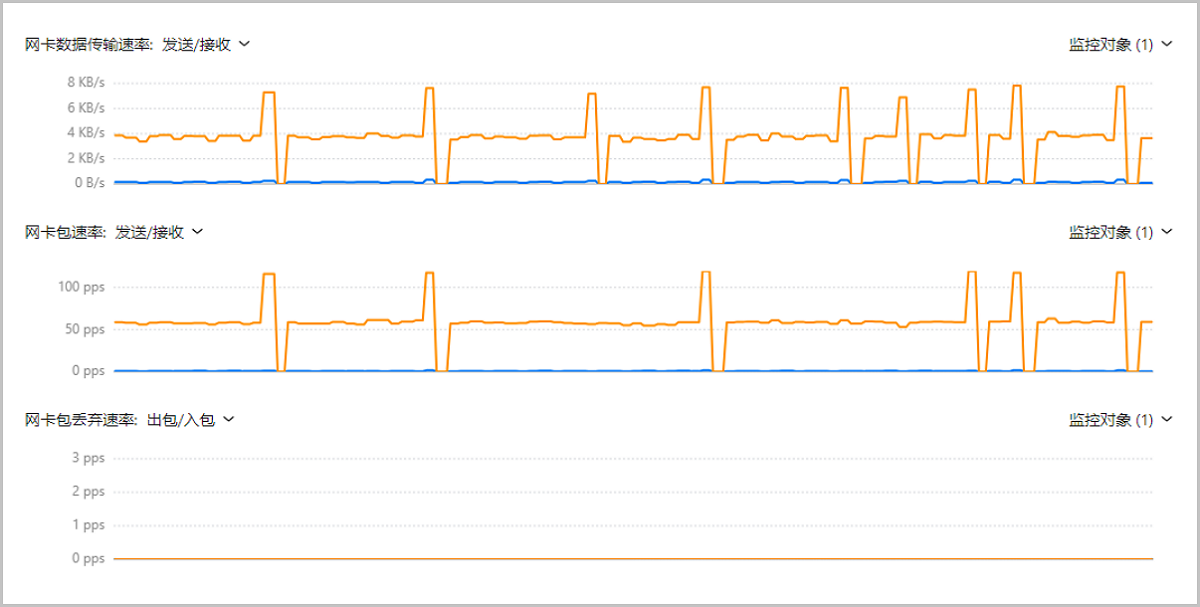The width and height of the screenshot is (1200, 607).
Task: Click the 3 pps axis label
Action: [x=88, y=458]
